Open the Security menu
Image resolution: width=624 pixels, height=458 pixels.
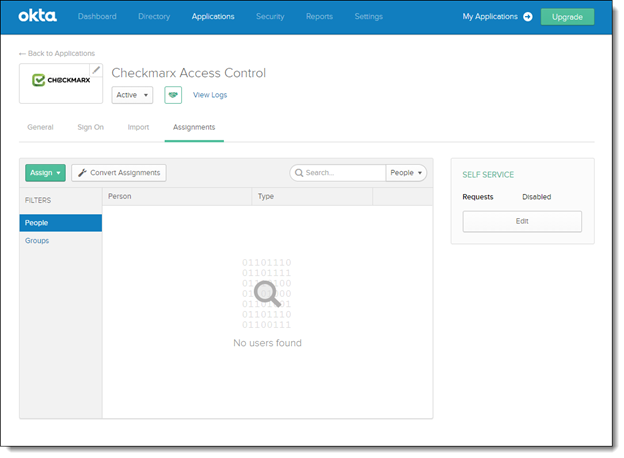pyautogui.click(x=270, y=16)
